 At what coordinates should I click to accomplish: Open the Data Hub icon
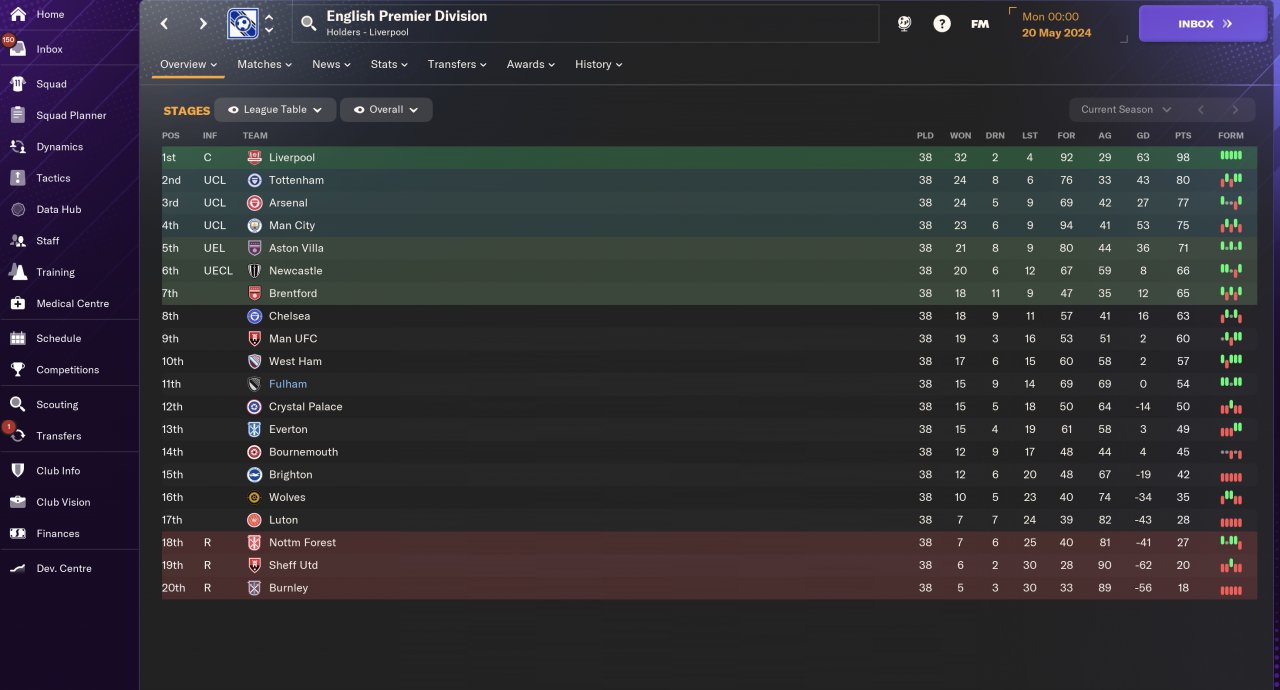tap(17, 209)
